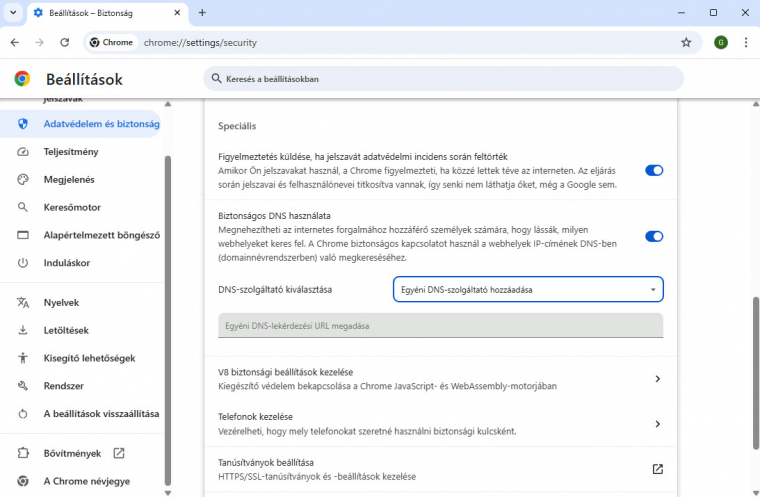Expand the Telefonok kezelése row
The height and width of the screenshot is (497, 760).
tap(440, 424)
